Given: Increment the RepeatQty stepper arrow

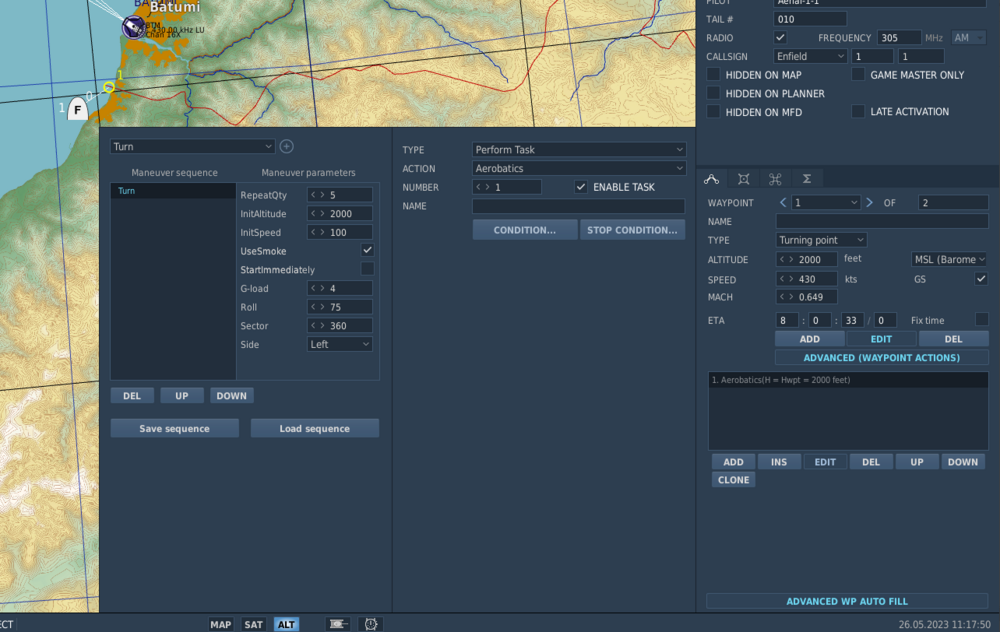Looking at the screenshot, I should pos(323,195).
